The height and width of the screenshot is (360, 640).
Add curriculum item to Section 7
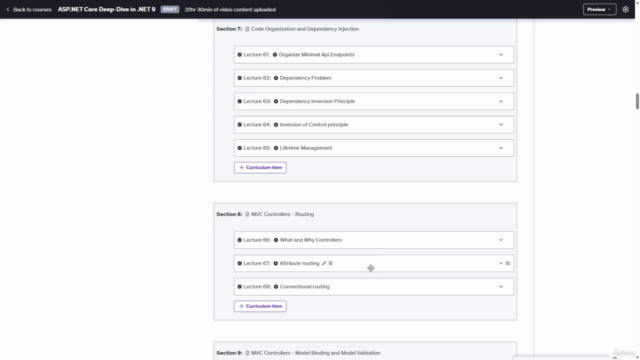260,167
